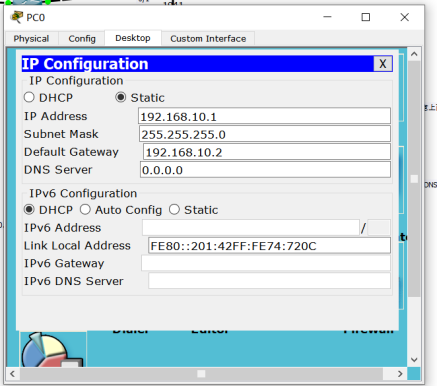Go to the Custom Interface tab

[208, 39]
